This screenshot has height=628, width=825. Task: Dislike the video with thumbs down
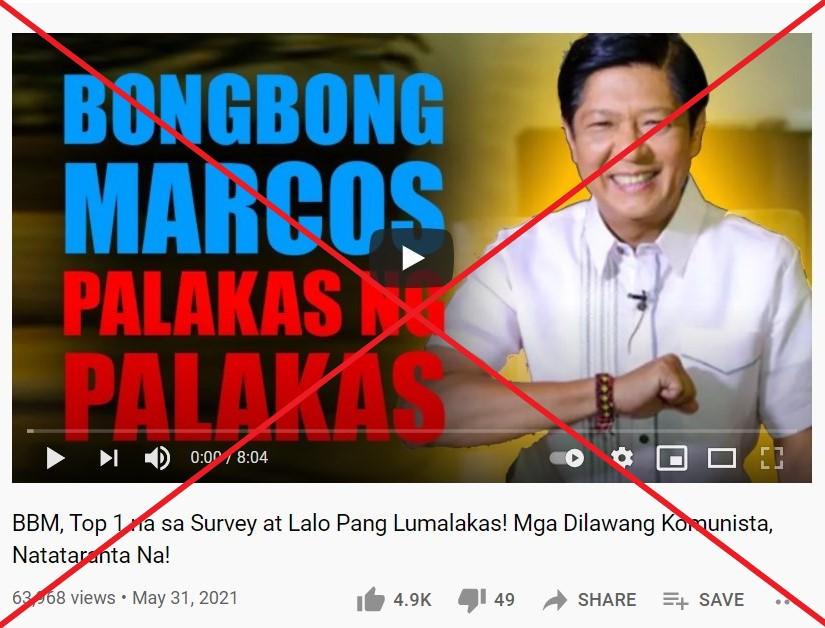pyautogui.click(x=471, y=600)
